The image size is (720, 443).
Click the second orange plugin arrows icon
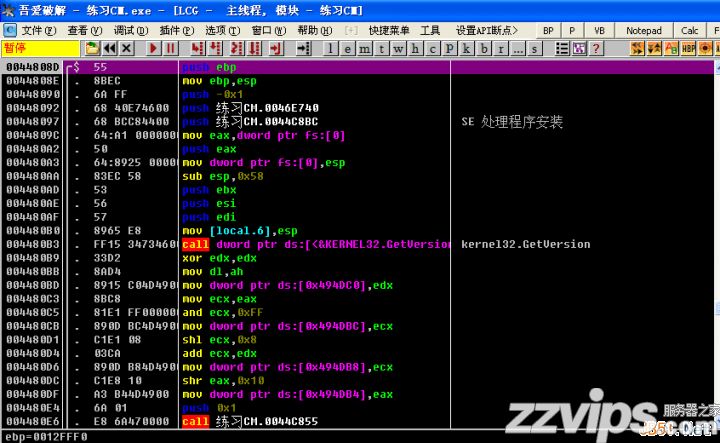pos(654,48)
